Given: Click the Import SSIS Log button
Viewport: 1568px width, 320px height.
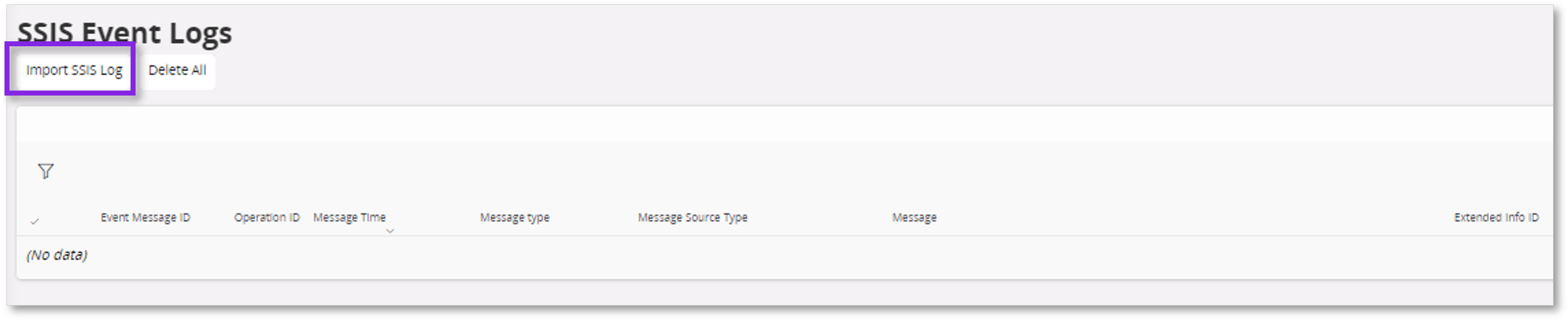Looking at the screenshot, I should tap(74, 70).
